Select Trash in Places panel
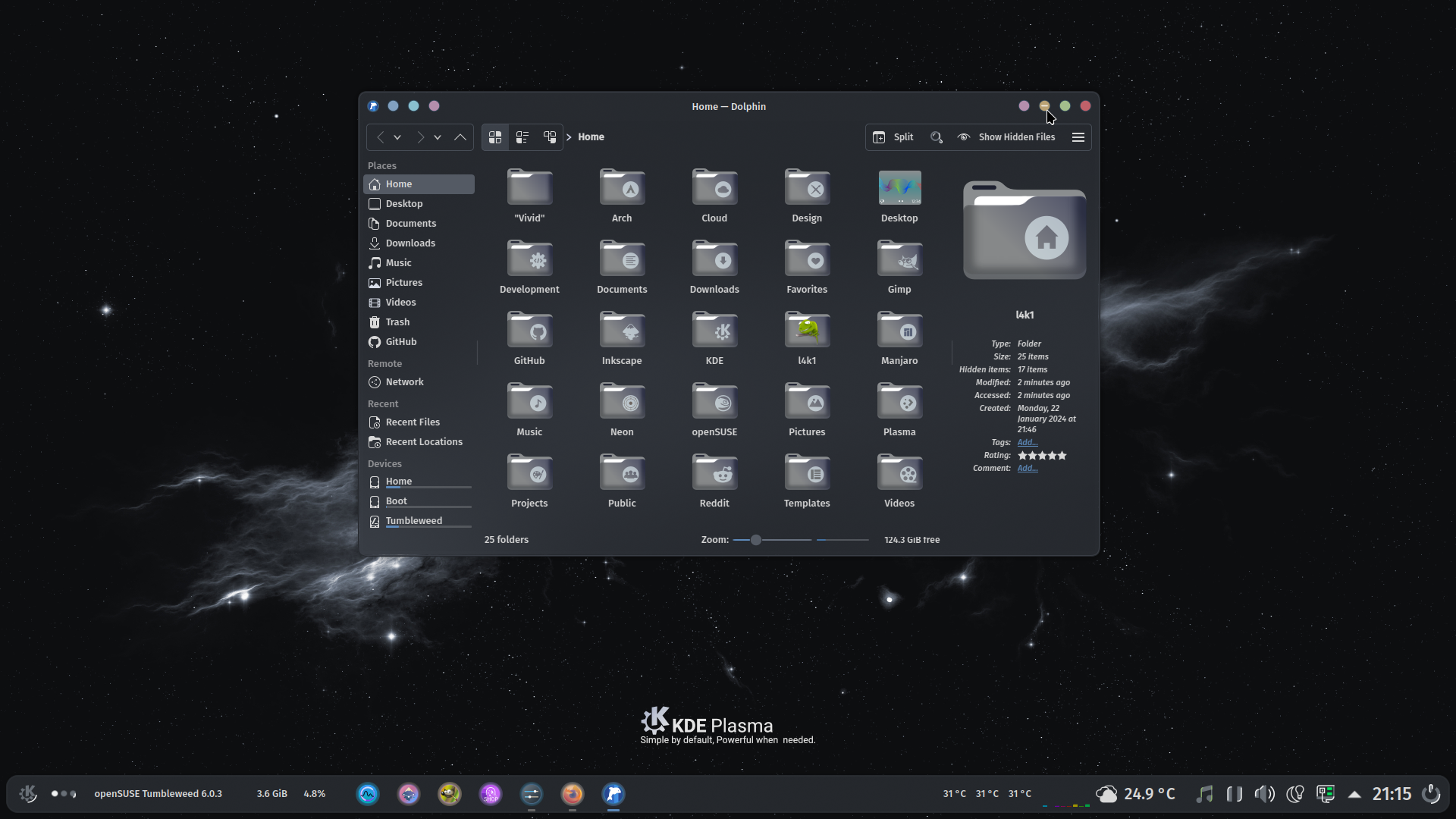The image size is (1456, 819). (419, 322)
